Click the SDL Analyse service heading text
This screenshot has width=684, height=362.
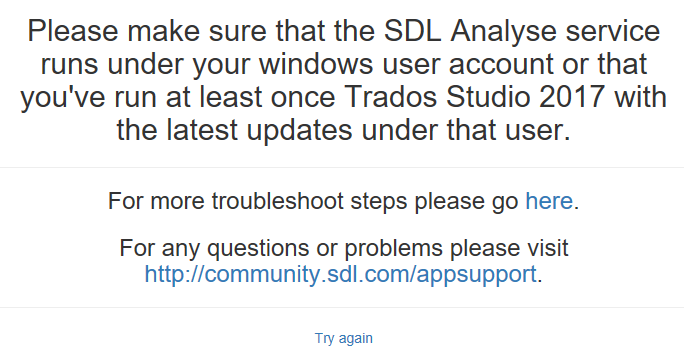[x=344, y=81]
